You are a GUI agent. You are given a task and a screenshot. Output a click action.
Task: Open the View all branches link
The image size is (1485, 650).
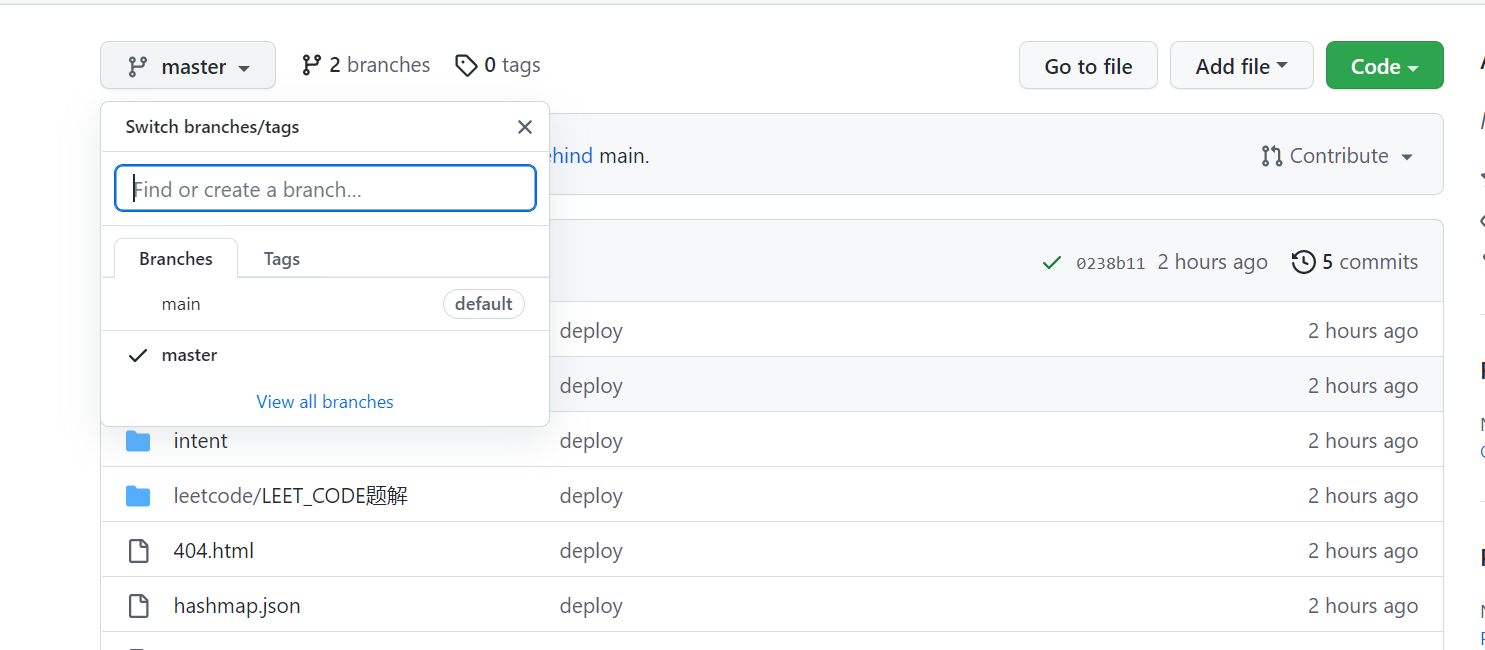point(325,402)
